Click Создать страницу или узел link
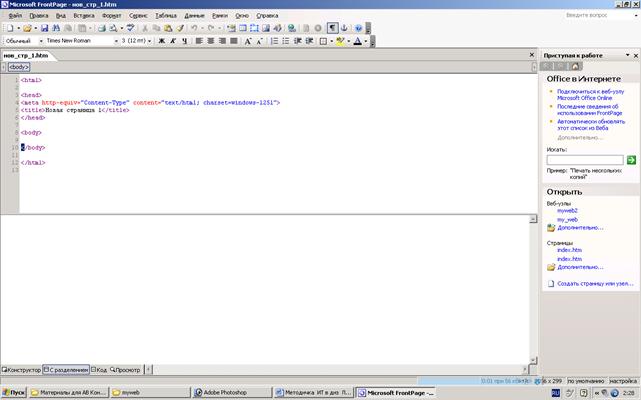The image size is (641, 400). click(595, 283)
